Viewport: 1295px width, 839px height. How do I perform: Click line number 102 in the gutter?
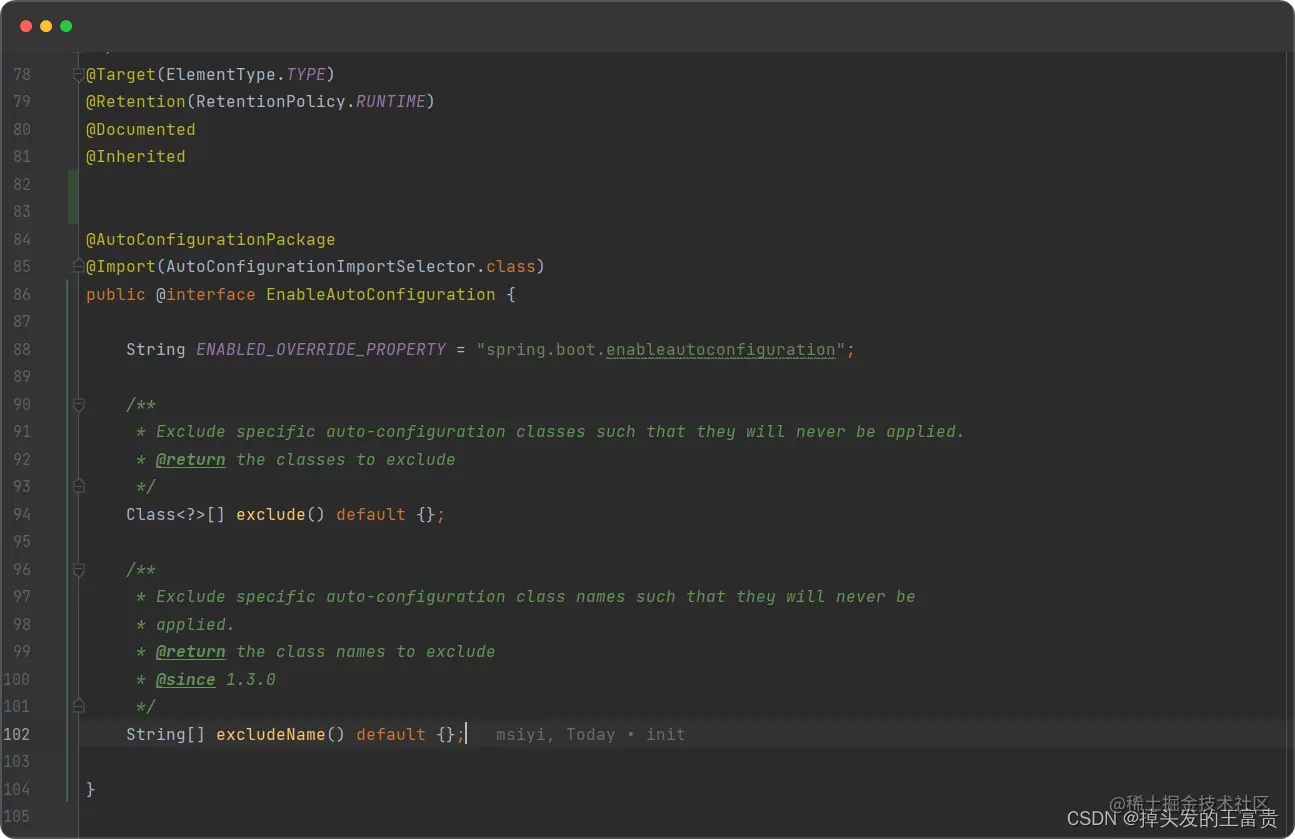click(x=17, y=735)
